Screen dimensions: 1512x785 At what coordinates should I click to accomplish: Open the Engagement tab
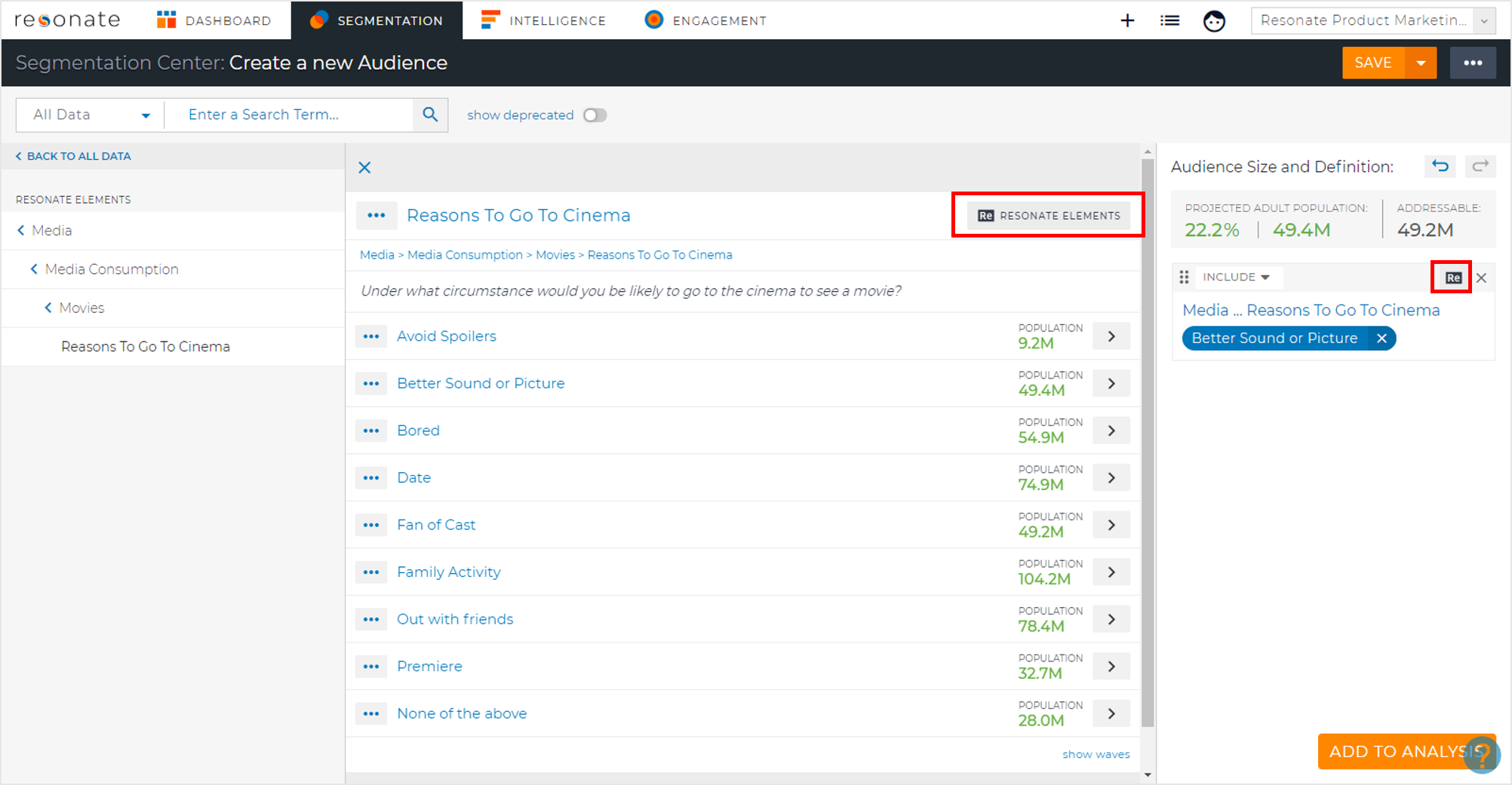click(705, 20)
